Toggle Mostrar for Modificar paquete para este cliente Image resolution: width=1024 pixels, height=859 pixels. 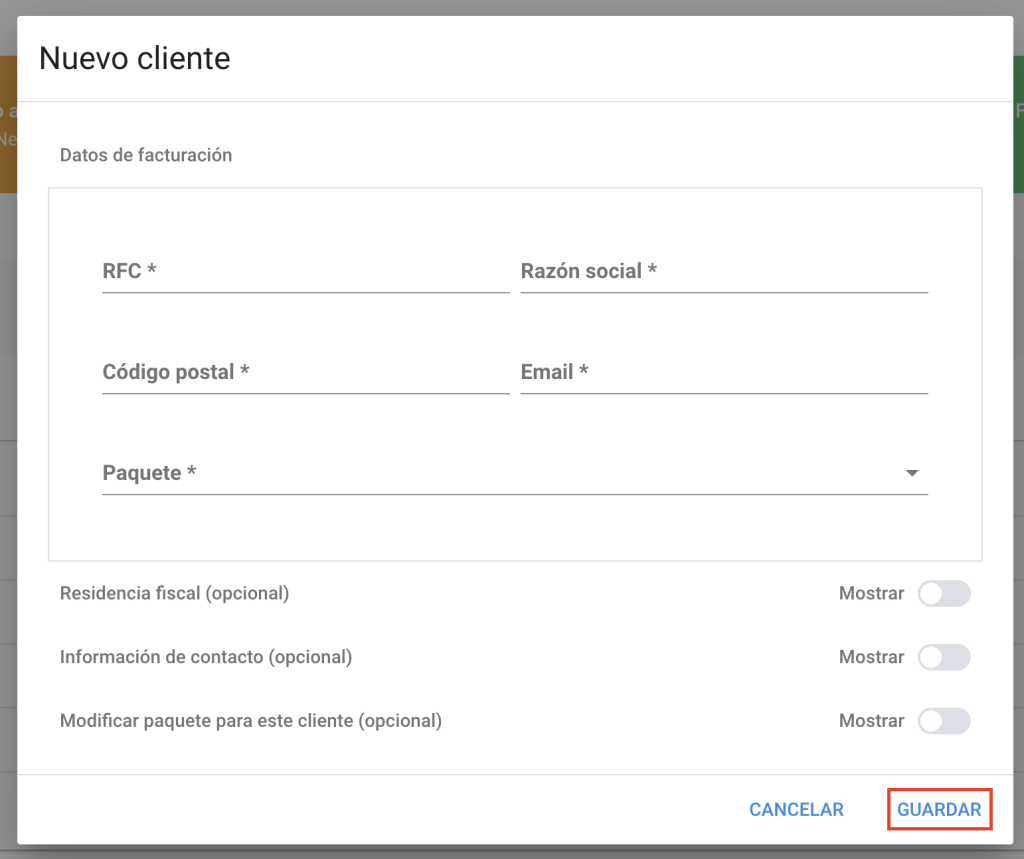(944, 721)
